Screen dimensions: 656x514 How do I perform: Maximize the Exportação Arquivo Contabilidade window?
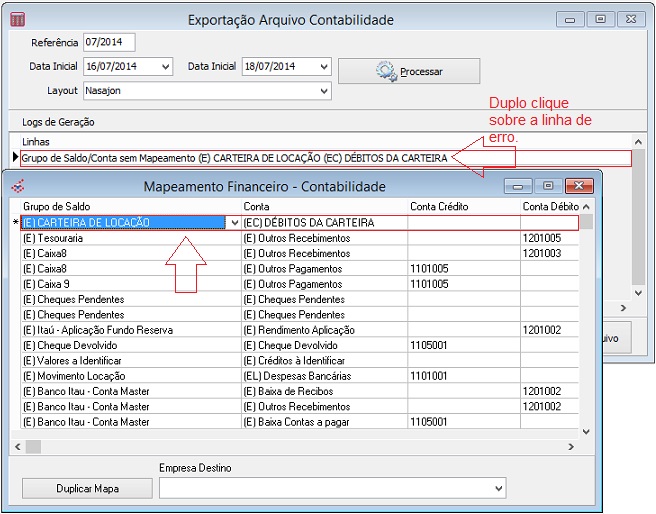coord(600,19)
